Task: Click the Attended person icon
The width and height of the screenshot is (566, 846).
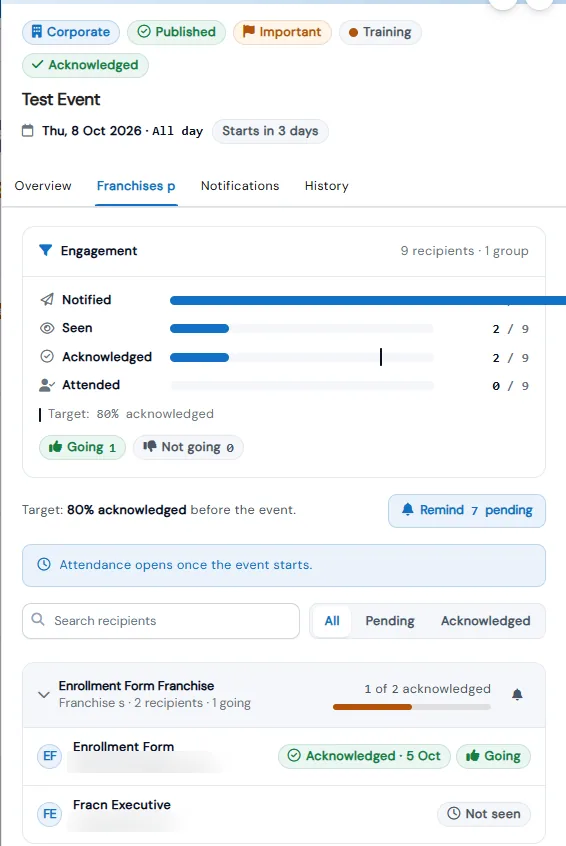Action: click(47, 385)
